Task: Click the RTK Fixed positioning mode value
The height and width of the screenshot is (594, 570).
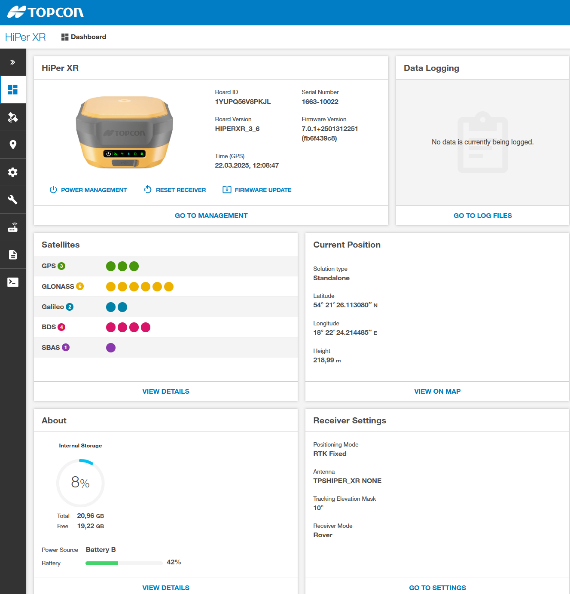Action: pyautogui.click(x=330, y=454)
